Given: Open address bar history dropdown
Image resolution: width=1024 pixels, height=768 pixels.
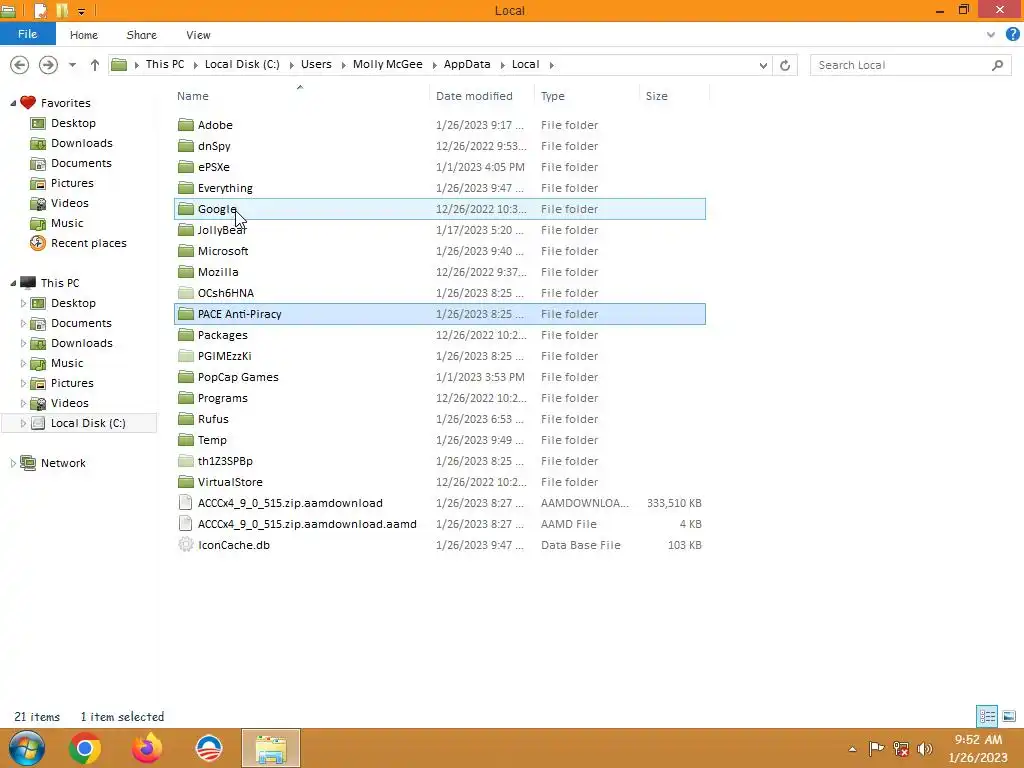Looking at the screenshot, I should (x=763, y=65).
